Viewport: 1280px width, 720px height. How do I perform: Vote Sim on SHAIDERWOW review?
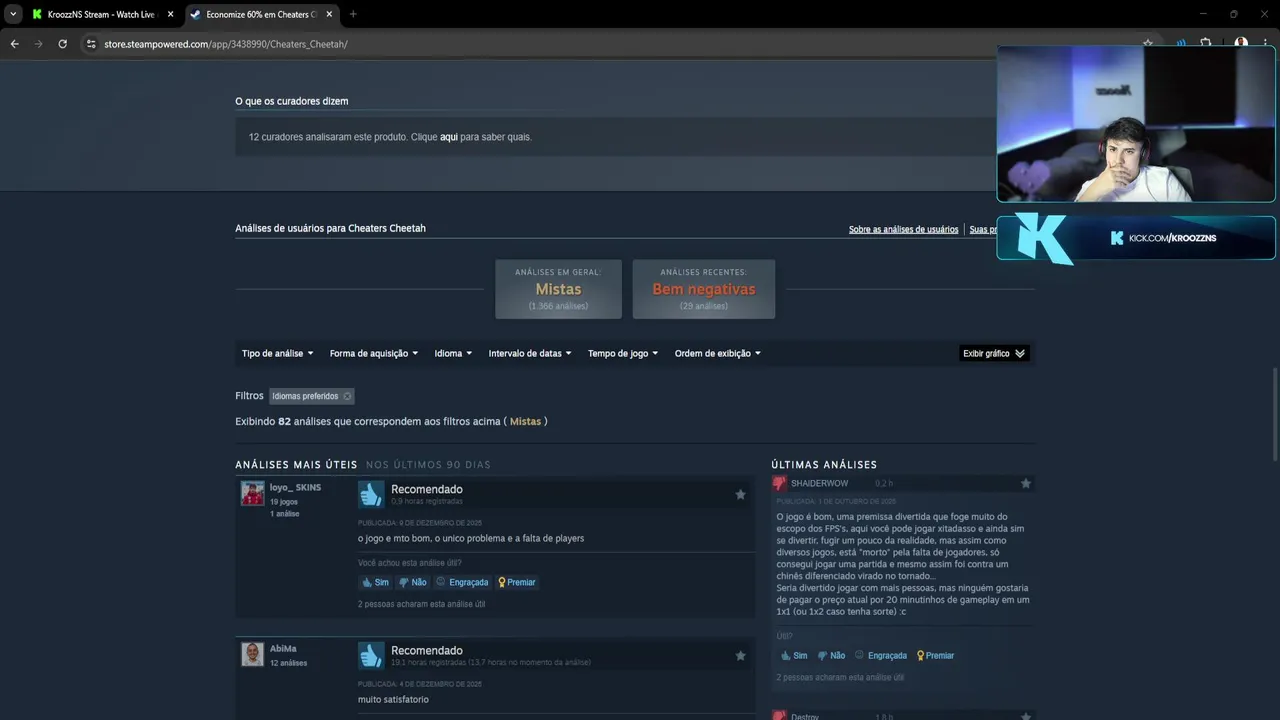[794, 656]
